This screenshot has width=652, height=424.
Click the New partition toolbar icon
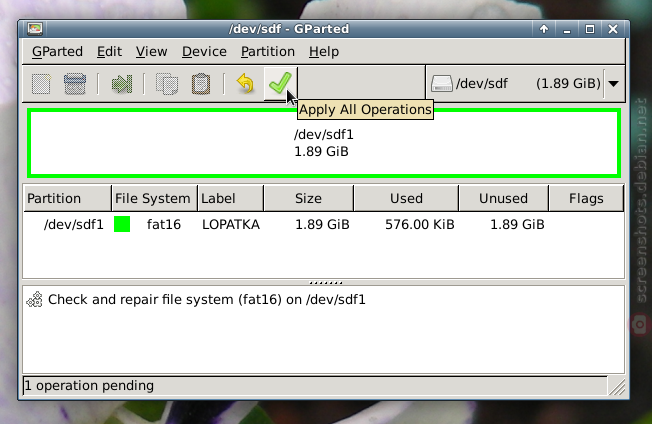pos(42,84)
